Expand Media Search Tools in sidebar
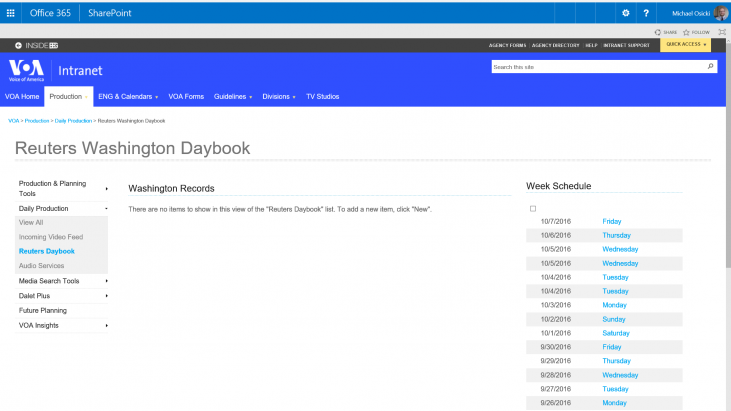The image size is (731, 411). [62, 281]
